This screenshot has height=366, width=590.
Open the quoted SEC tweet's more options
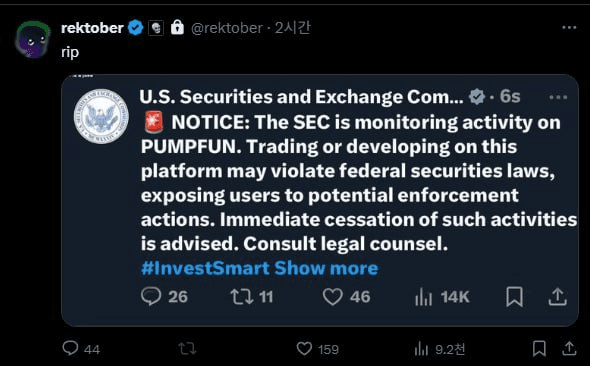[x=558, y=97]
